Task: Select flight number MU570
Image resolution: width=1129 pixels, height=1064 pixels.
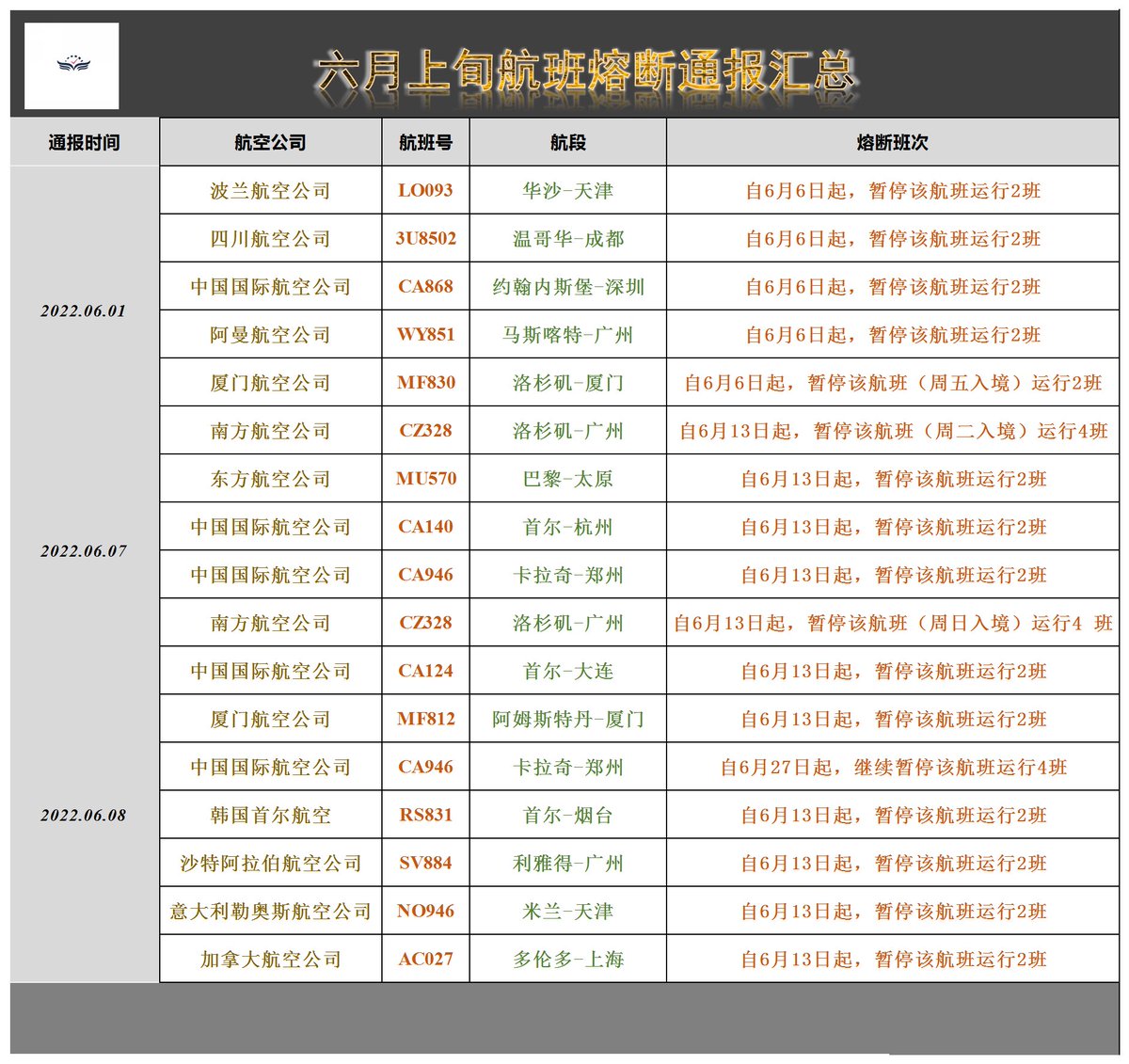Action: (x=426, y=479)
